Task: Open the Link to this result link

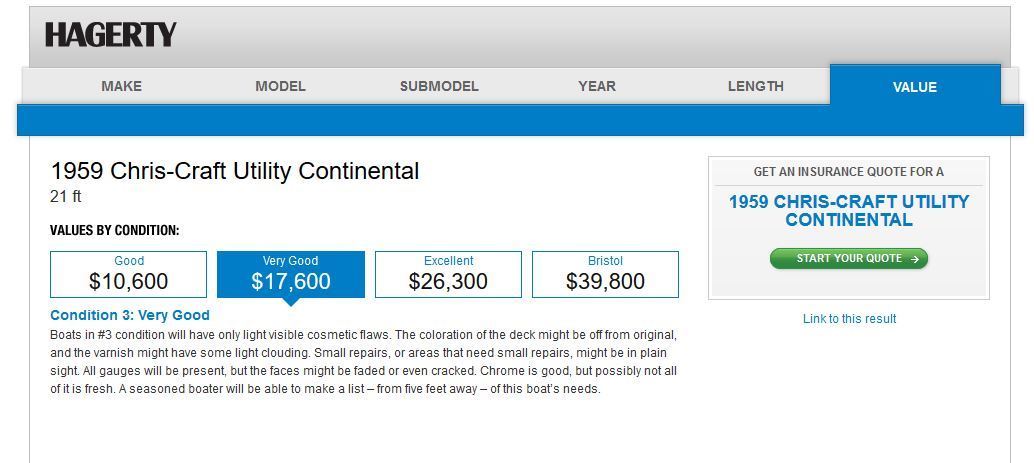Action: point(849,319)
